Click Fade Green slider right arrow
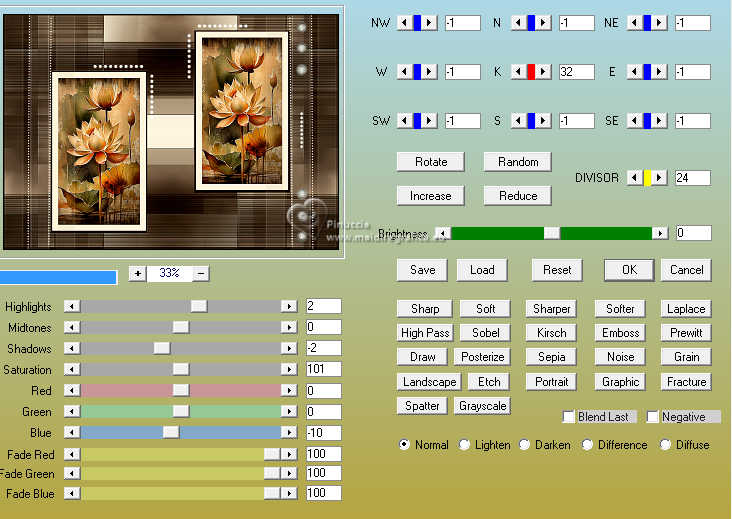The height and width of the screenshot is (519, 732). [289, 473]
